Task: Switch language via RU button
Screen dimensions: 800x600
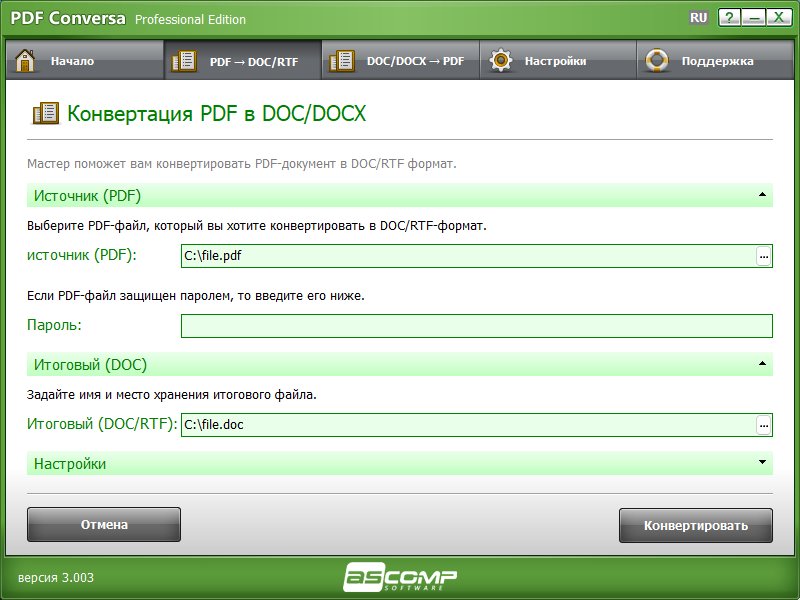Action: click(x=698, y=17)
